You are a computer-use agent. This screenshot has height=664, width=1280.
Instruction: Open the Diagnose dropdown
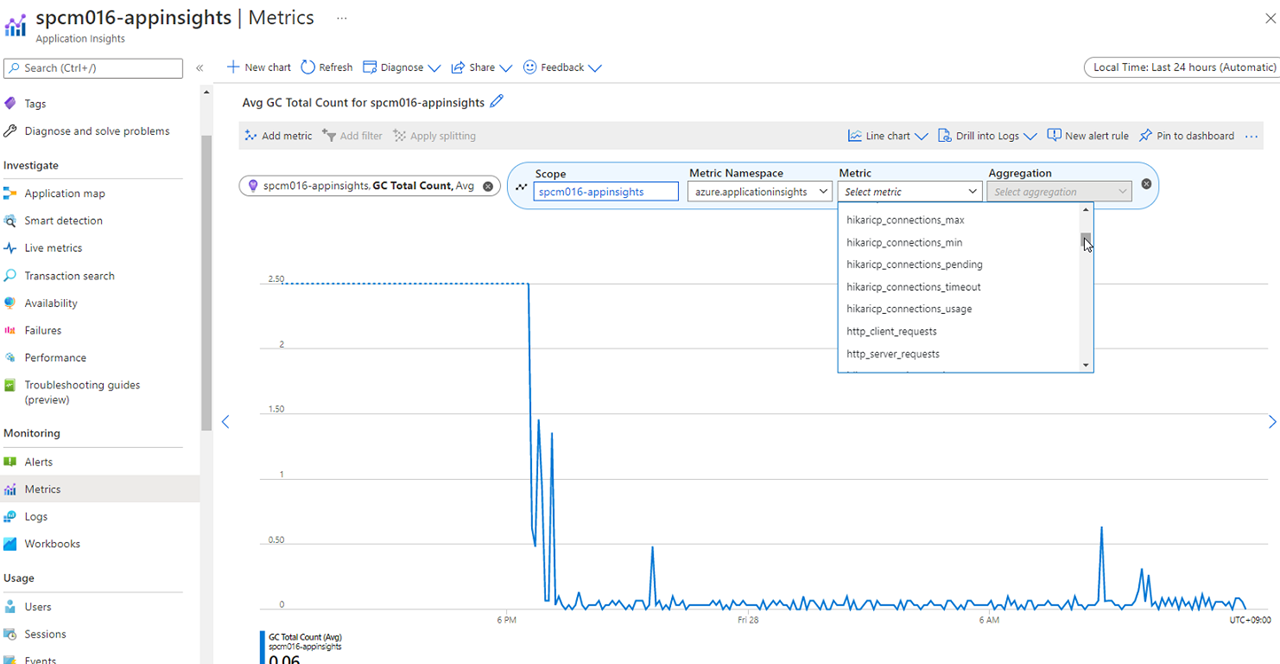(402, 68)
